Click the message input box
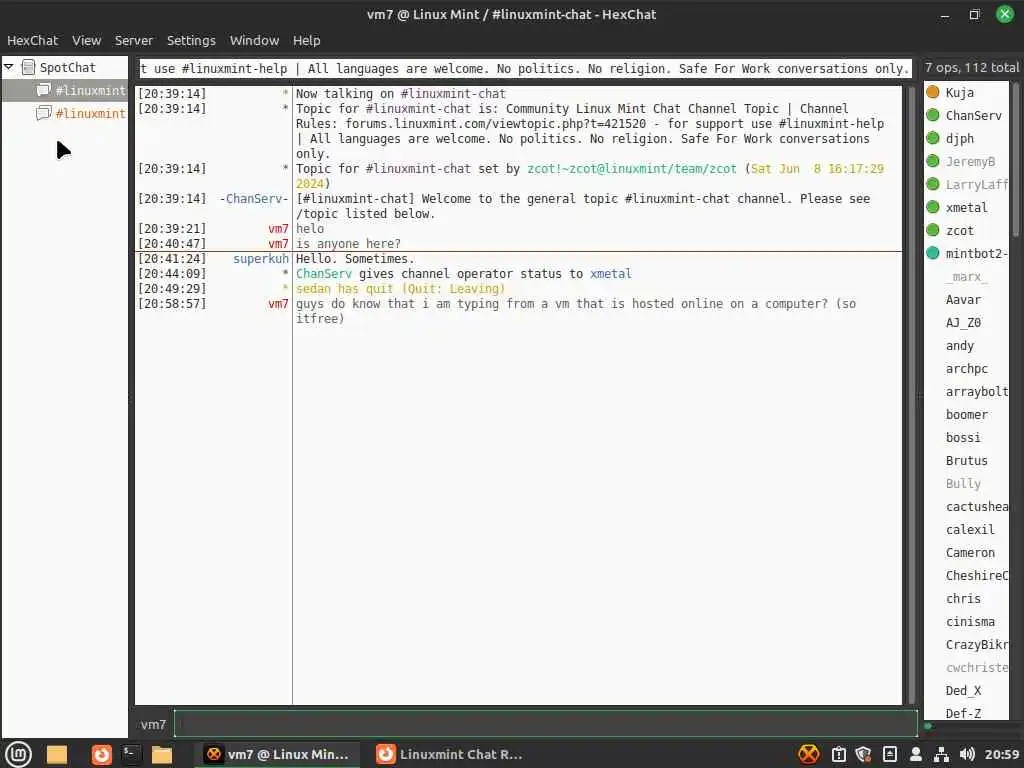Screen dimensions: 1024x768 click(545, 724)
